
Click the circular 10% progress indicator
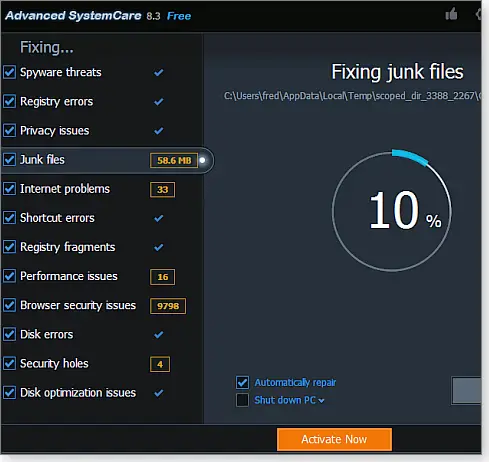pos(392,211)
